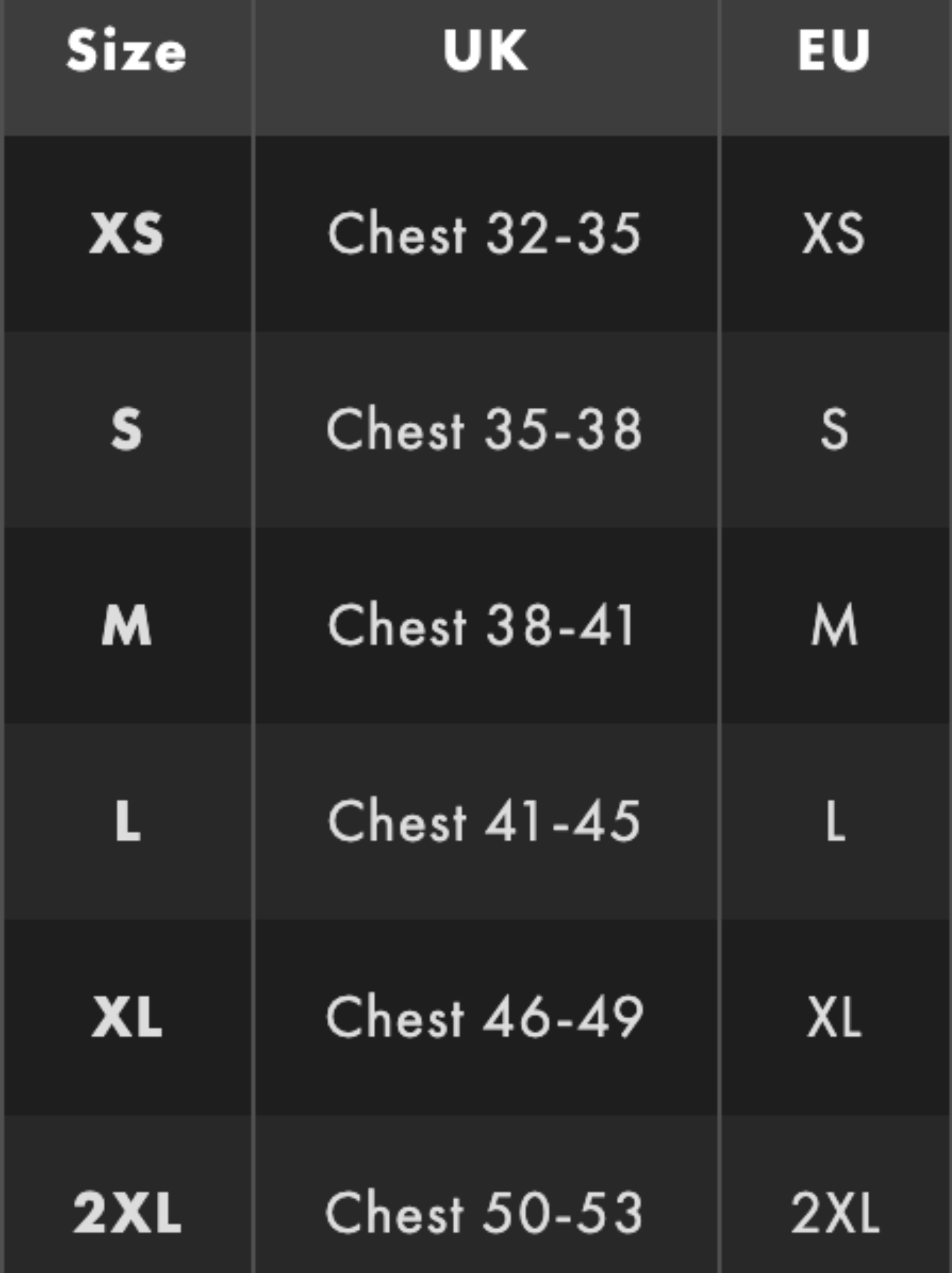Select the Chest 35-38 cell

[485, 429]
